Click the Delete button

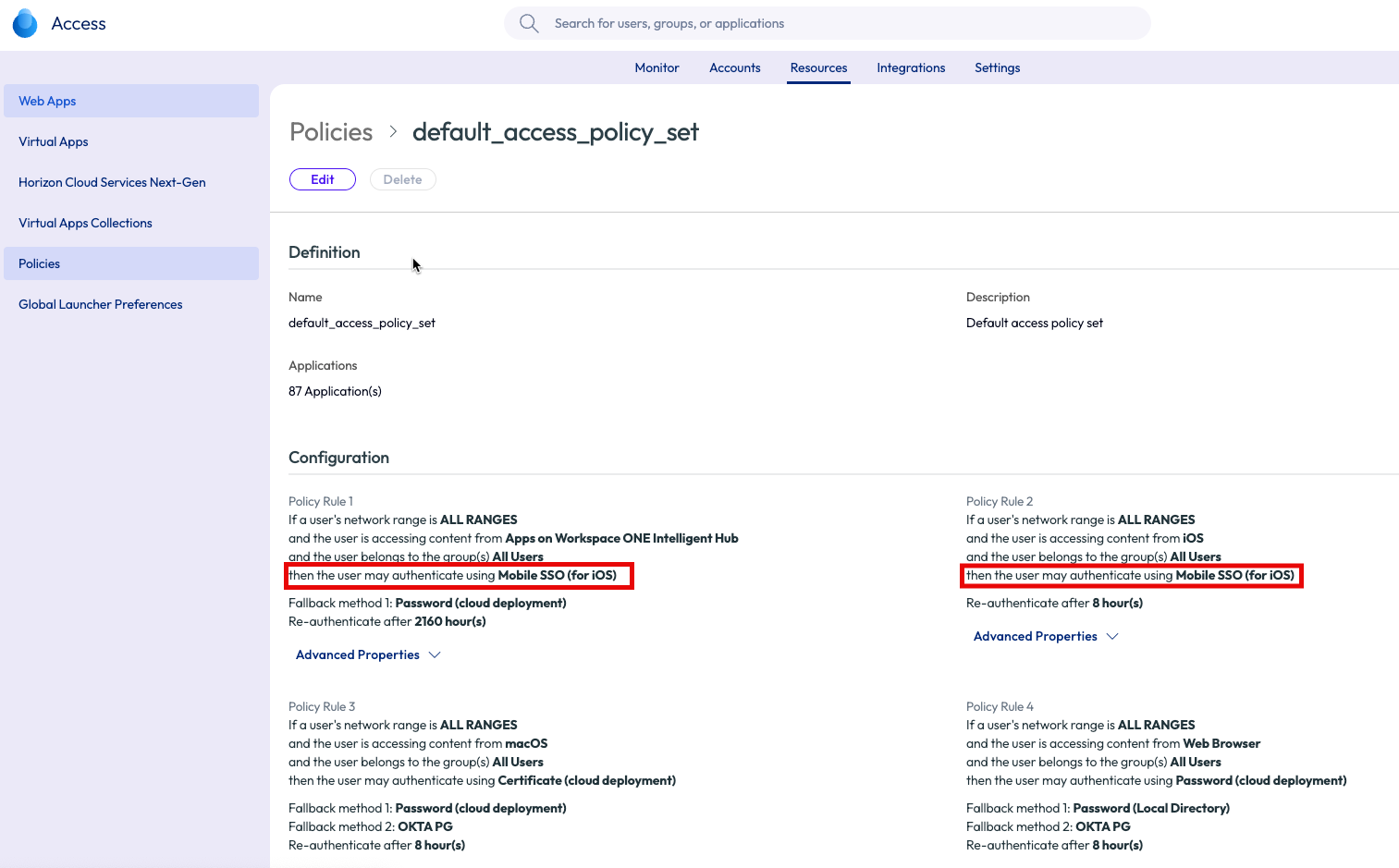click(x=402, y=178)
